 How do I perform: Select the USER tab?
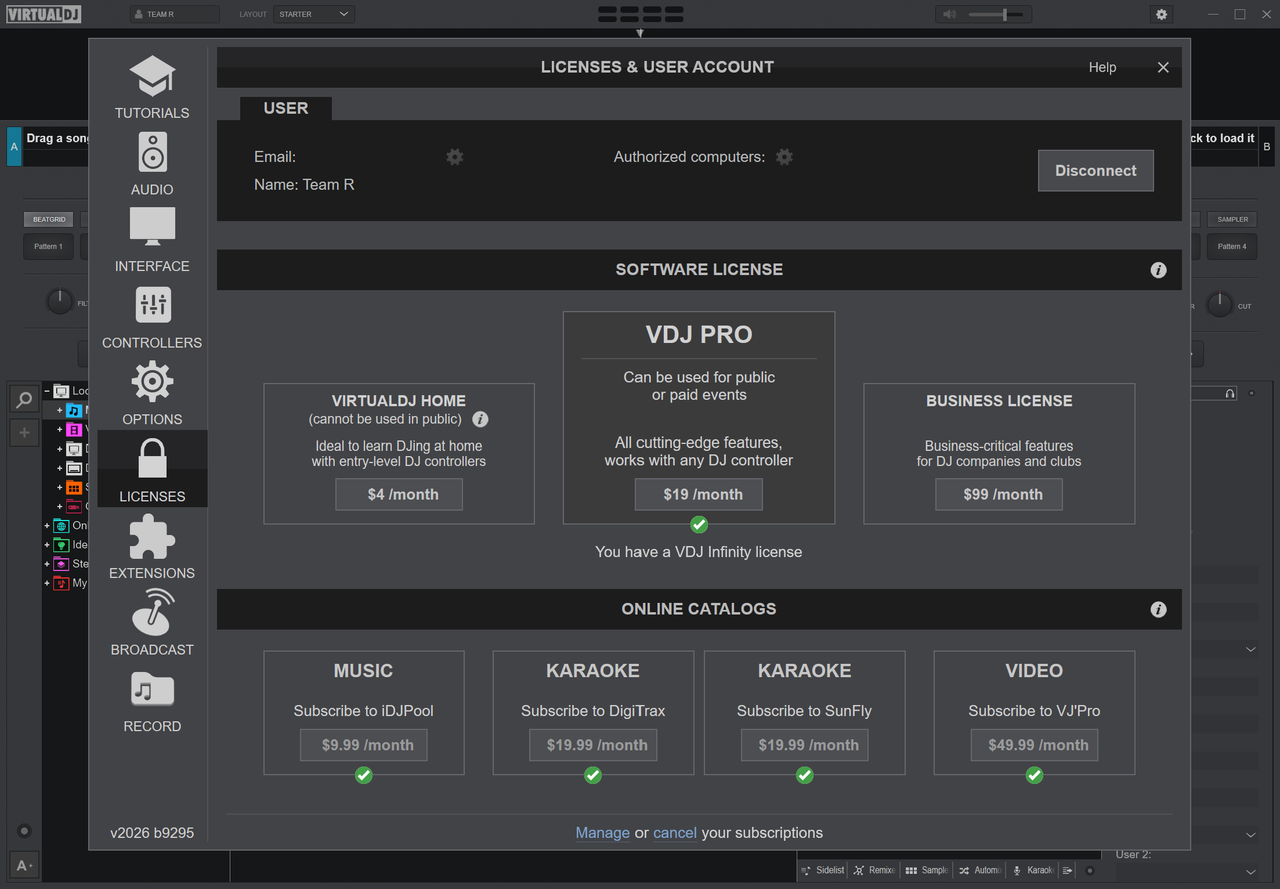click(286, 108)
